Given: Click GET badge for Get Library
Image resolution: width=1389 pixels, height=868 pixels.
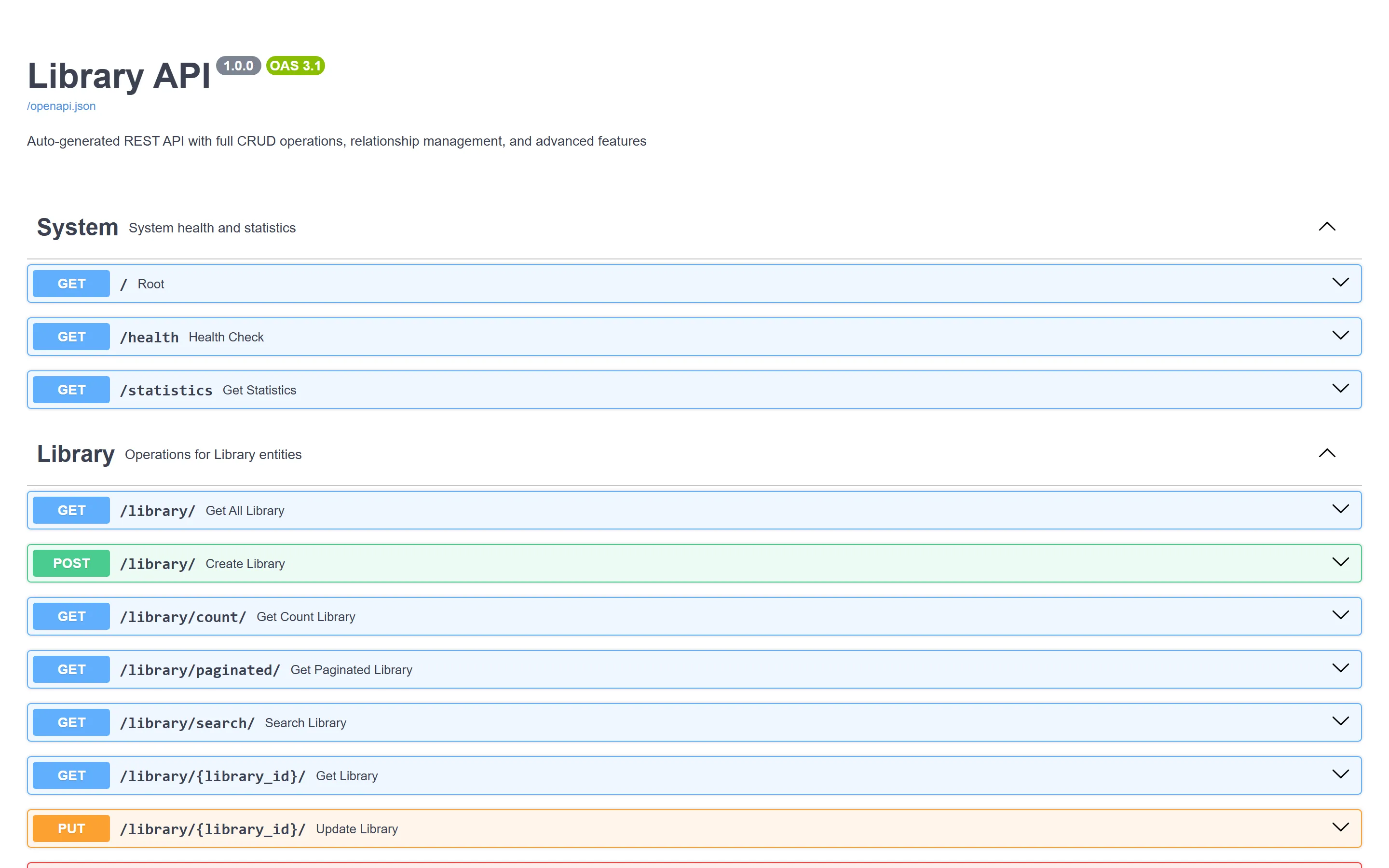Looking at the screenshot, I should [x=71, y=775].
